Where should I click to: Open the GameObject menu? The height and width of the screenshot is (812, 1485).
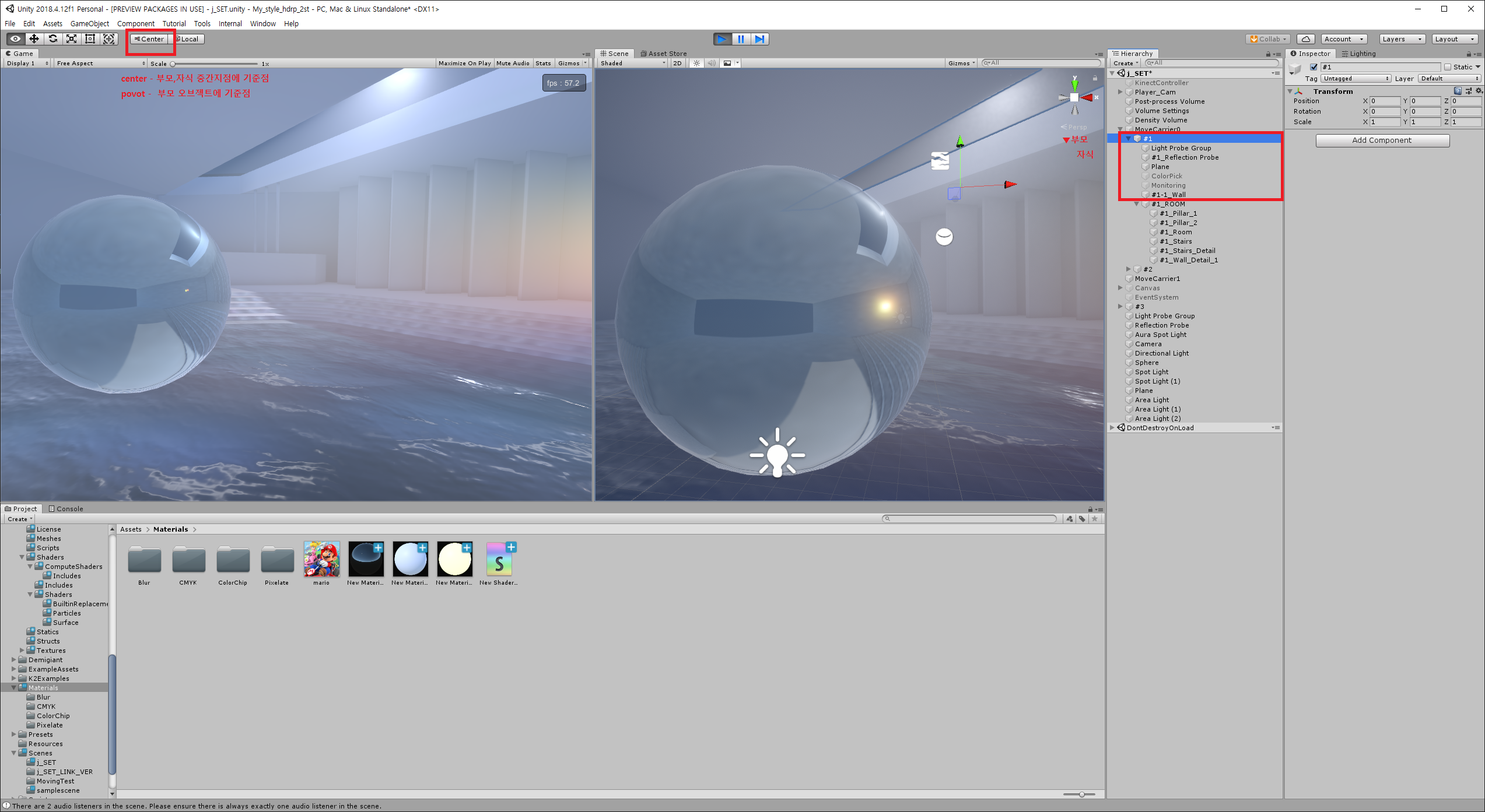click(89, 24)
